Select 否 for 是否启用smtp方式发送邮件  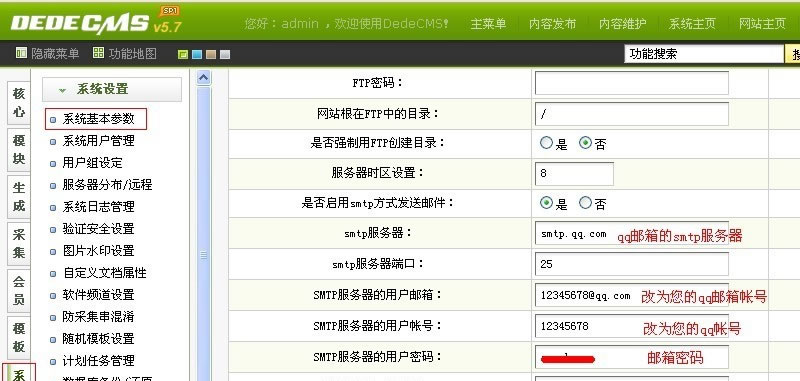pyautogui.click(x=585, y=203)
